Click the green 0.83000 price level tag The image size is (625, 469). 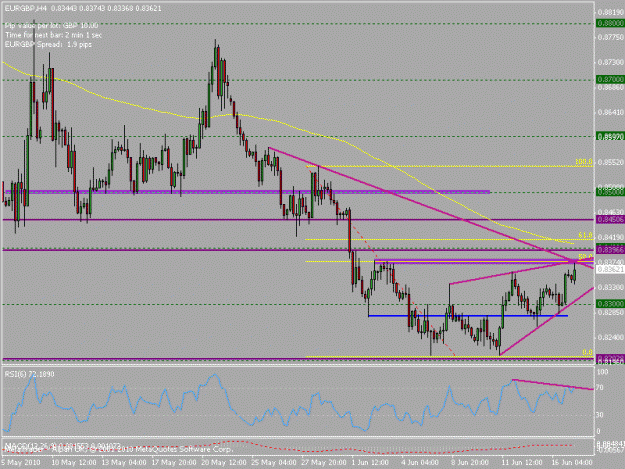610,304
